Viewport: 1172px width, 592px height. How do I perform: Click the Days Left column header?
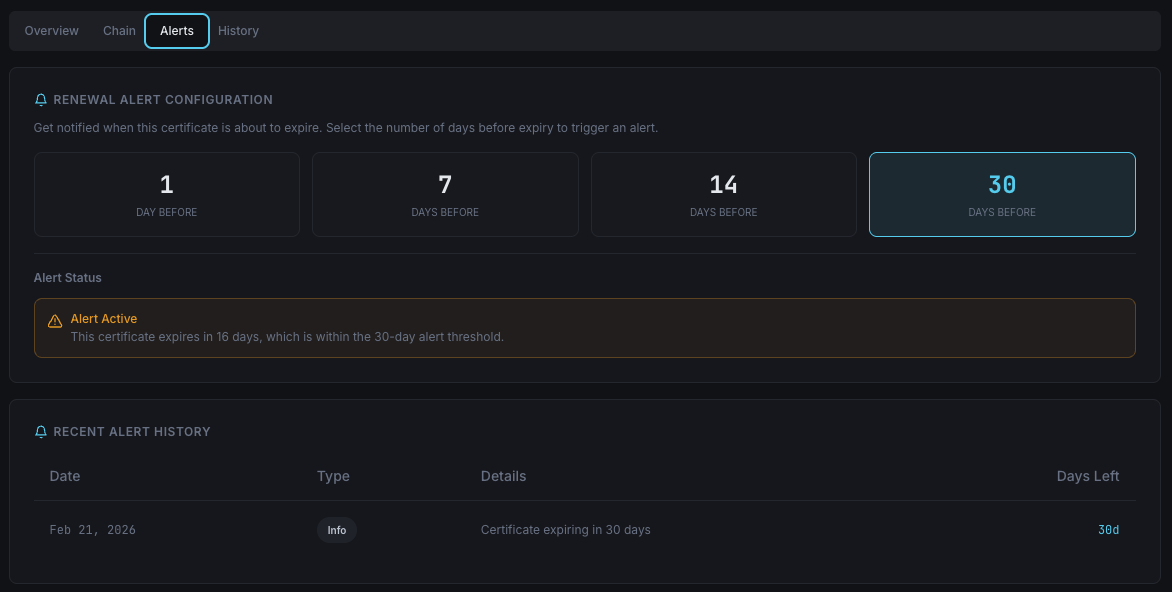tap(1088, 476)
